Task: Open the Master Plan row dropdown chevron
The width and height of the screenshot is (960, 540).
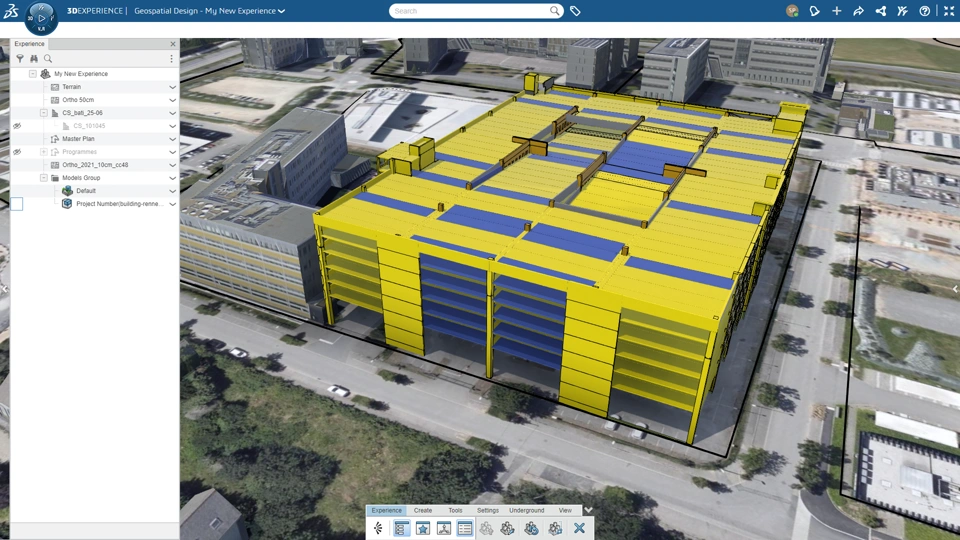Action: coord(172,139)
